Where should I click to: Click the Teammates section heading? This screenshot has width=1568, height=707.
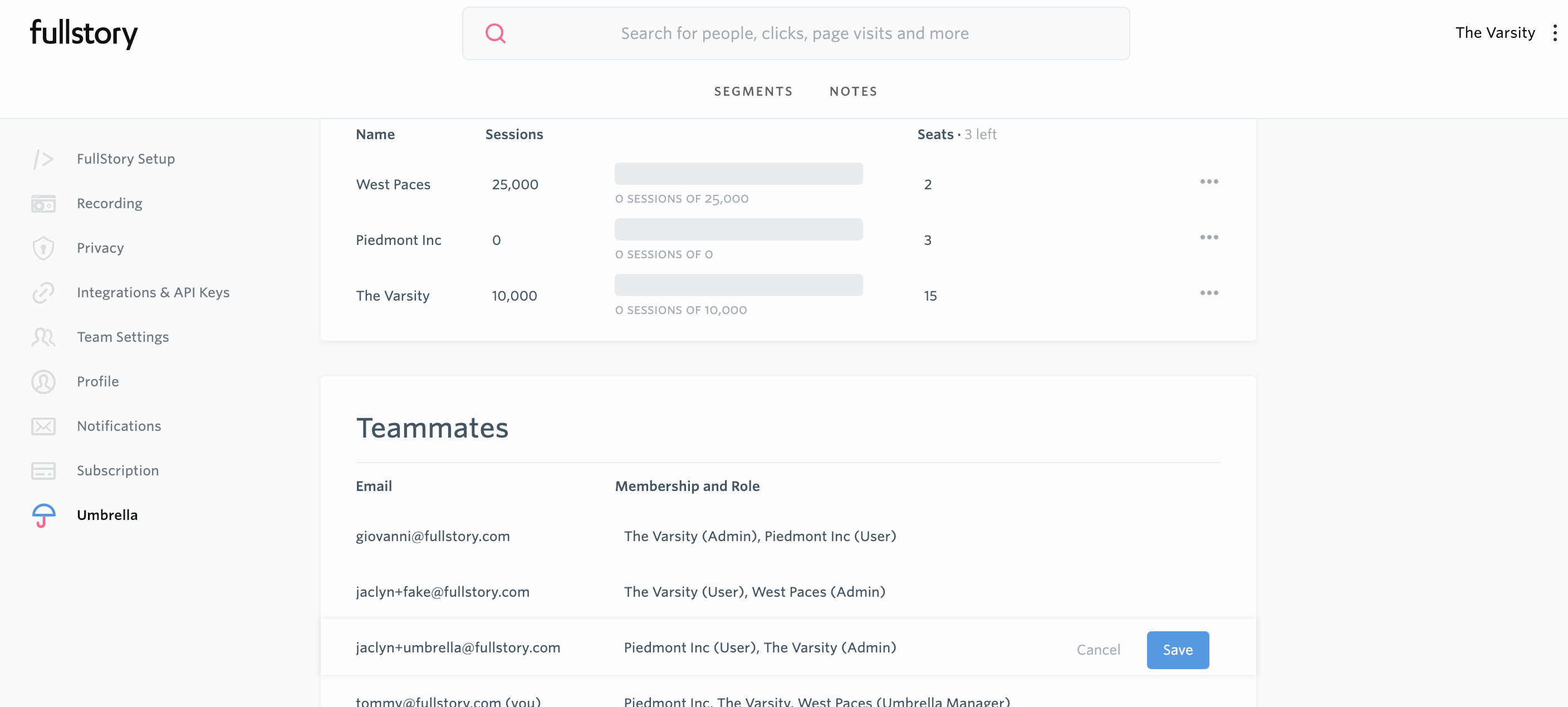tap(432, 428)
